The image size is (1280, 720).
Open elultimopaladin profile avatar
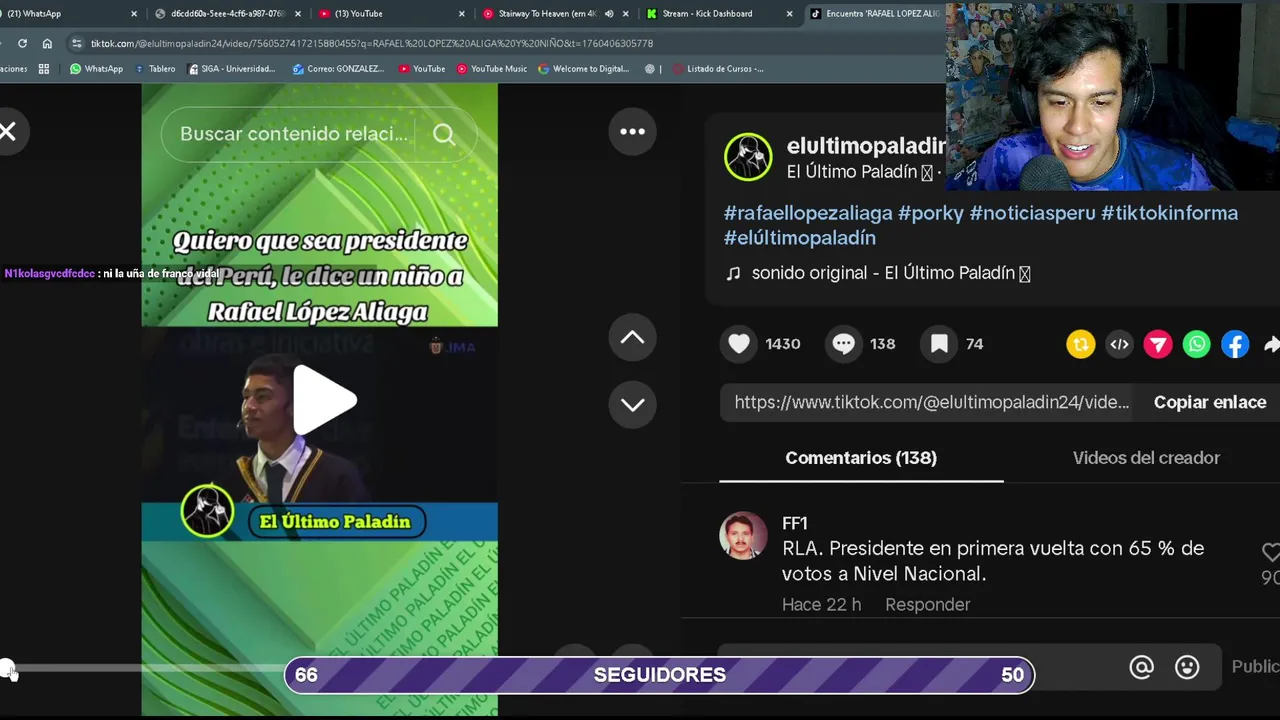(748, 157)
